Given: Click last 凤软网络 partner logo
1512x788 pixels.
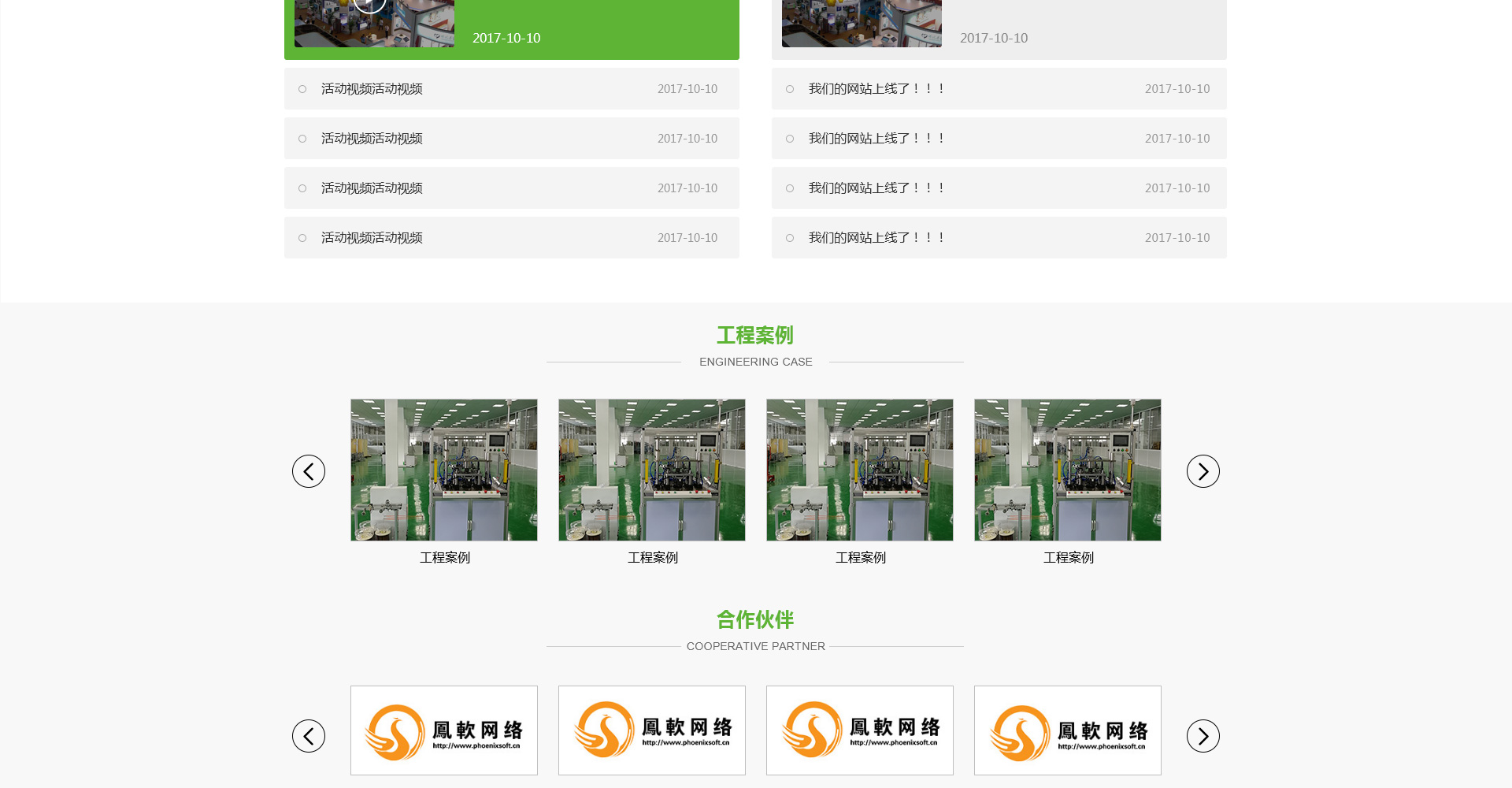Looking at the screenshot, I should pyautogui.click(x=1068, y=730).
